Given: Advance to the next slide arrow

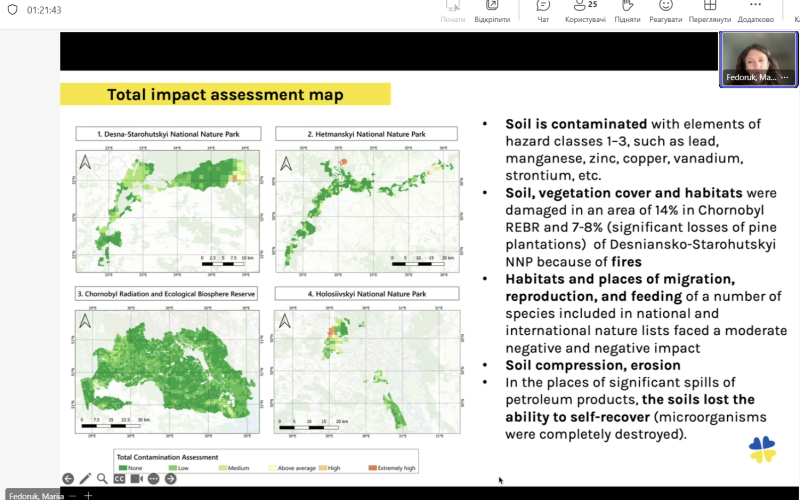Looking at the screenshot, I should coord(170,479).
